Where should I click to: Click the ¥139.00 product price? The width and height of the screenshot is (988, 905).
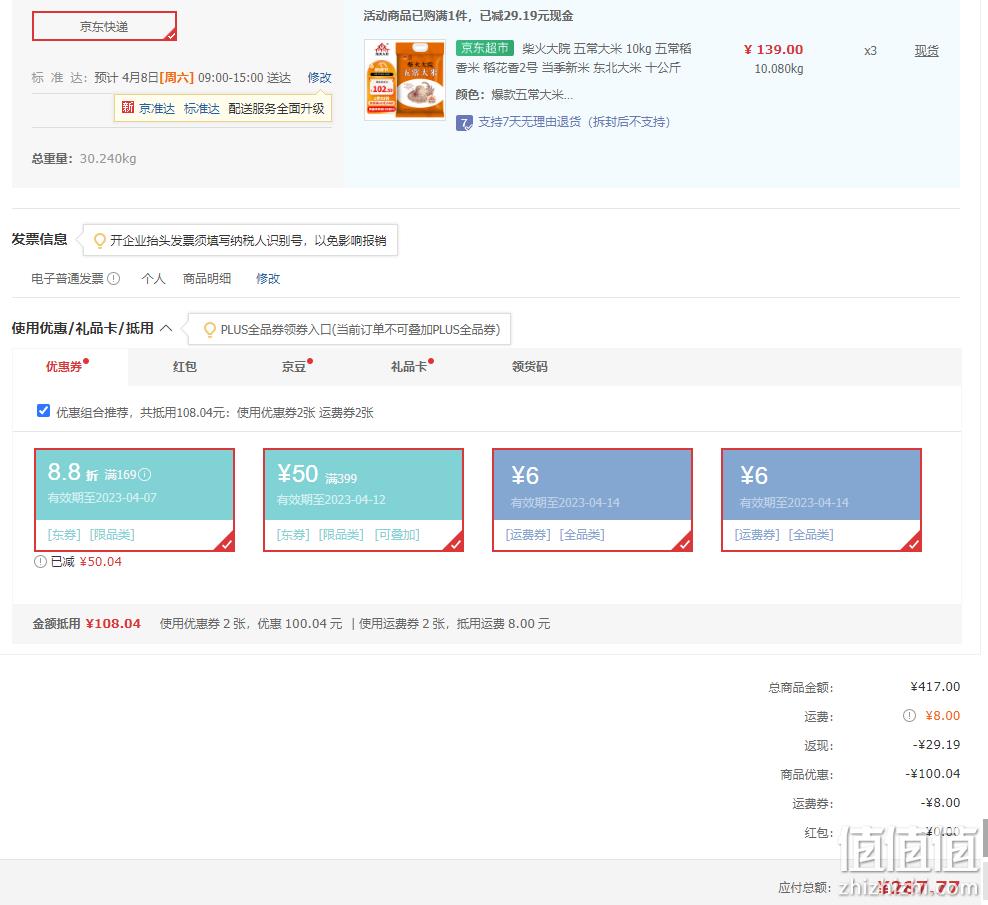tap(774, 50)
